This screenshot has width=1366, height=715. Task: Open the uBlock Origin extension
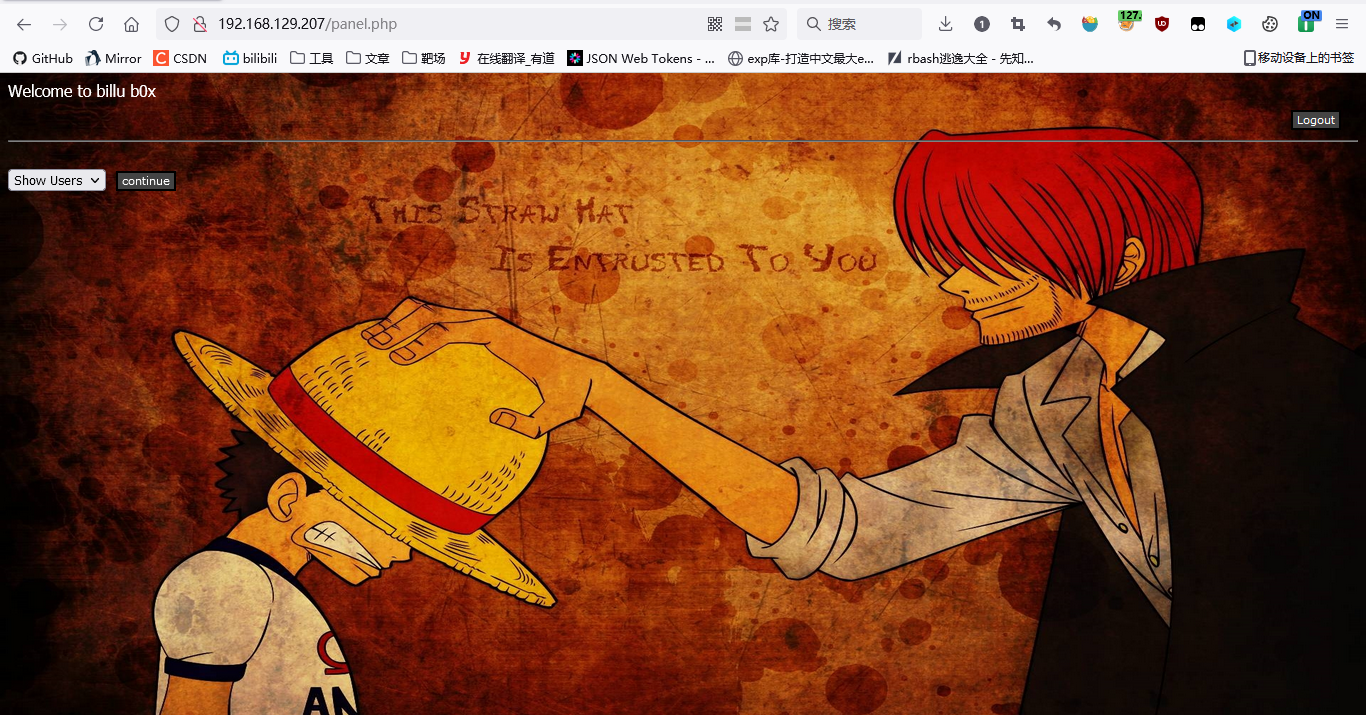coord(1162,24)
